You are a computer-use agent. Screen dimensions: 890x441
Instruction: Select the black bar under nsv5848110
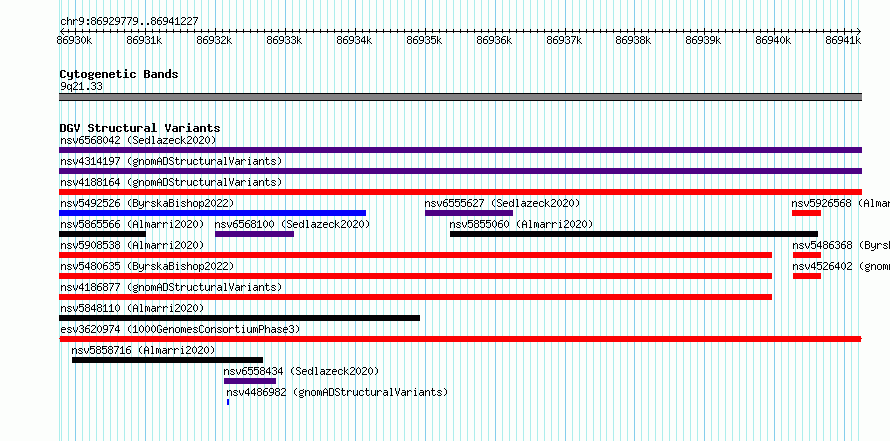240,318
